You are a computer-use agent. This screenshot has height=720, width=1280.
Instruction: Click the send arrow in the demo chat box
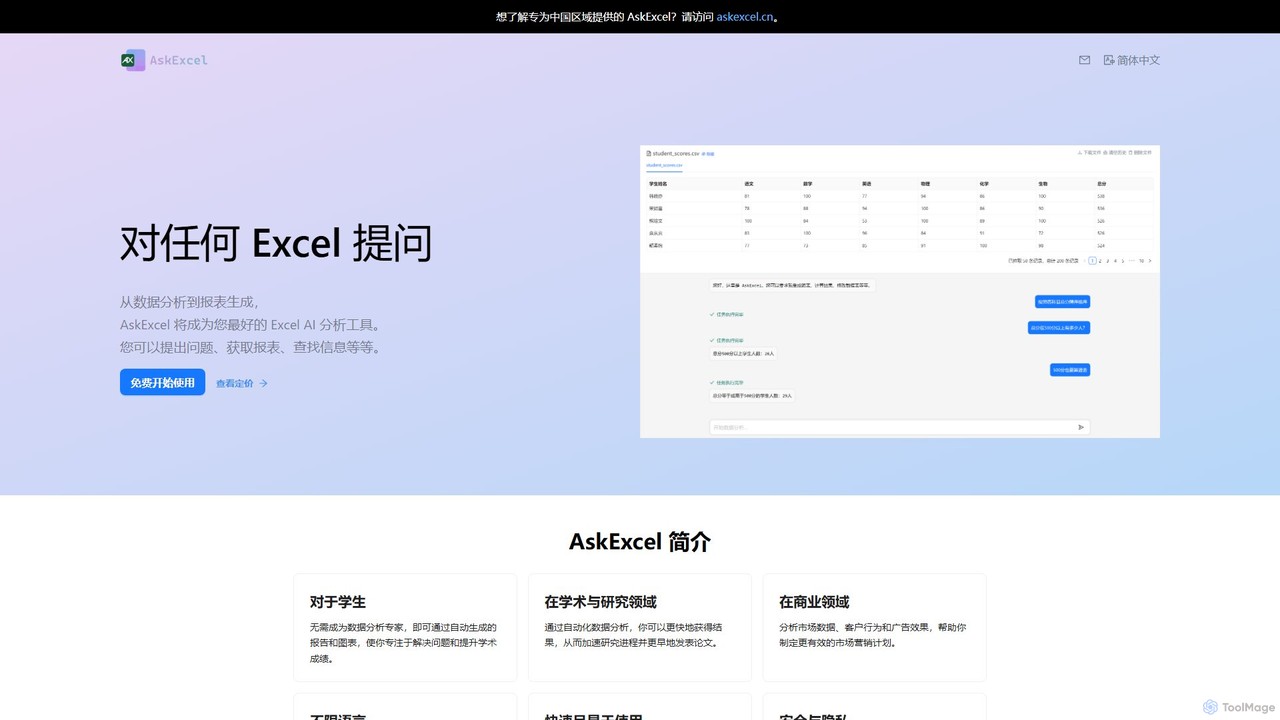(1081, 427)
